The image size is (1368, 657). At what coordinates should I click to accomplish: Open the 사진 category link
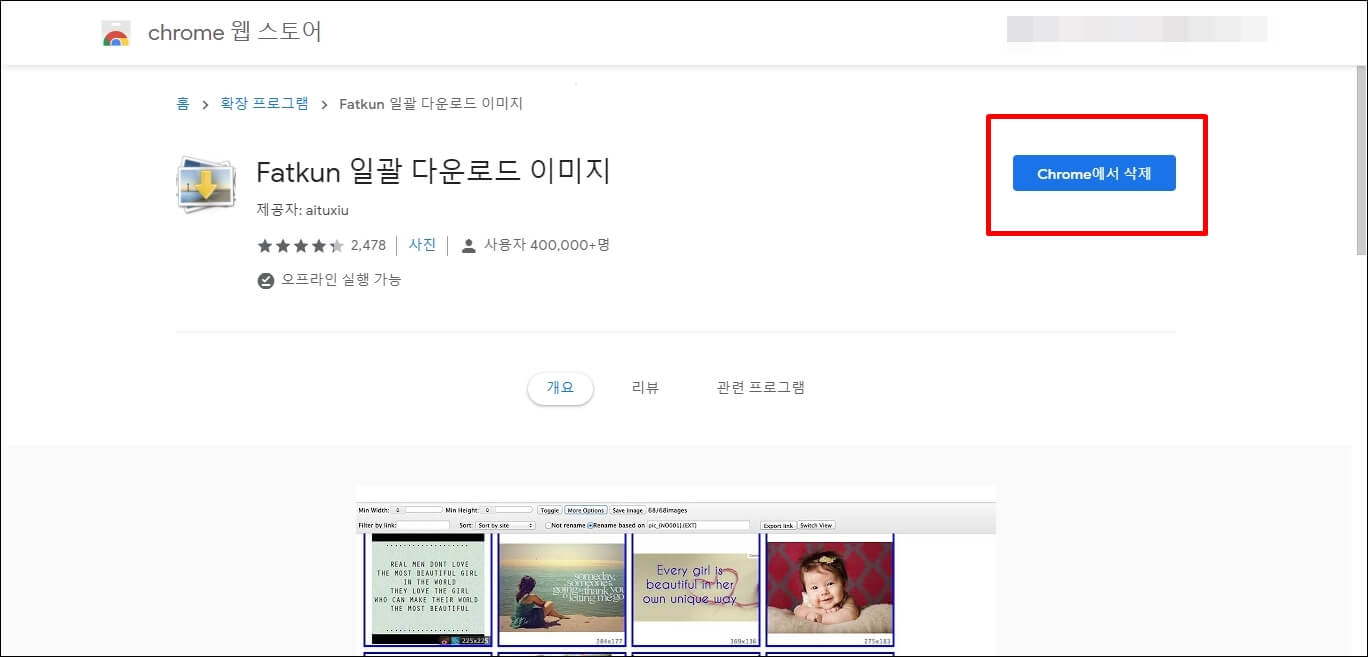[x=422, y=245]
